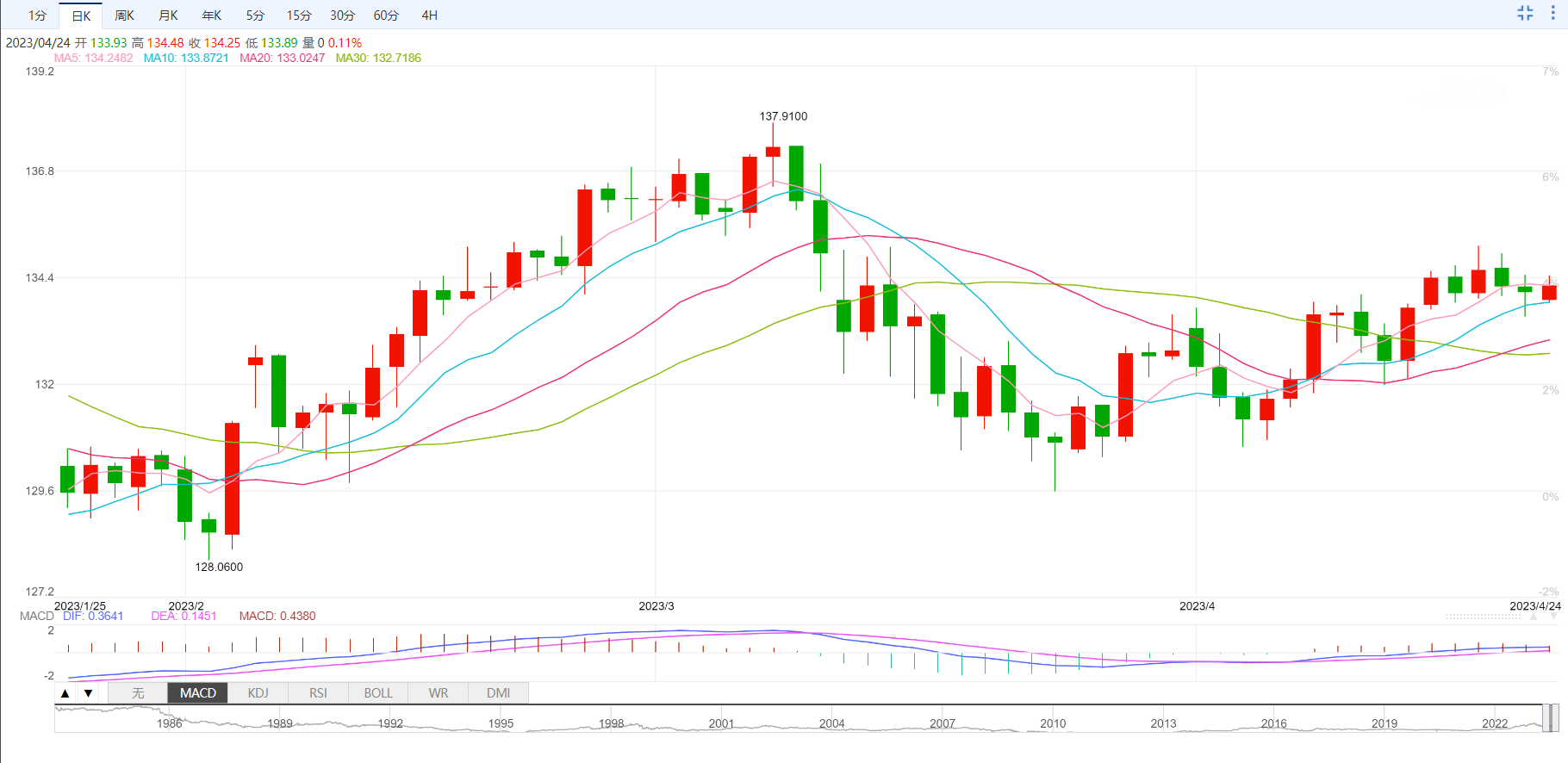Click the exit fullscreen icon
This screenshot has height=763, width=1568.
click(x=1525, y=13)
